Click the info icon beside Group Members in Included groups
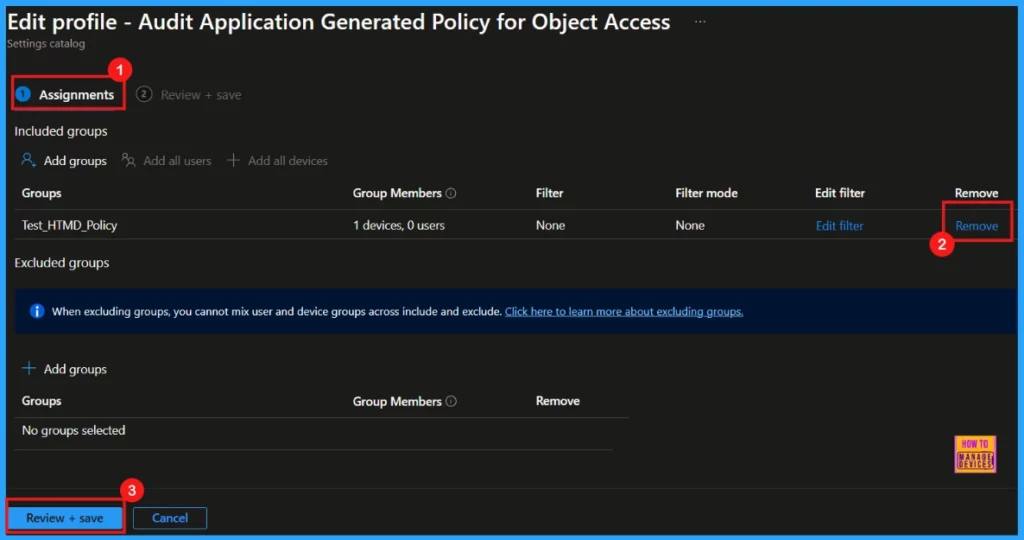The width and height of the screenshot is (1024, 540). [x=451, y=193]
